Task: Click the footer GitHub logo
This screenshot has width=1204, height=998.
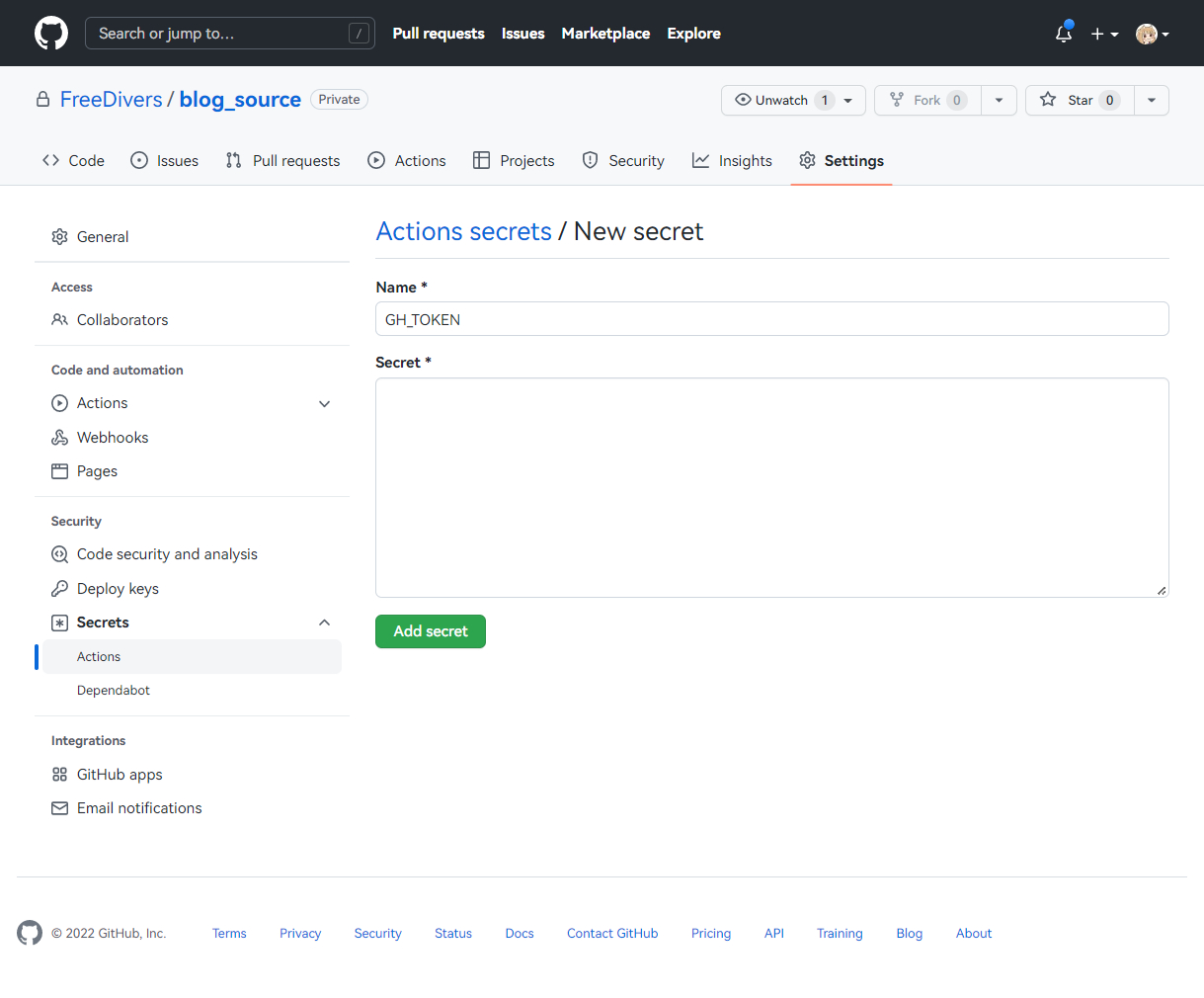Action: tap(30, 933)
